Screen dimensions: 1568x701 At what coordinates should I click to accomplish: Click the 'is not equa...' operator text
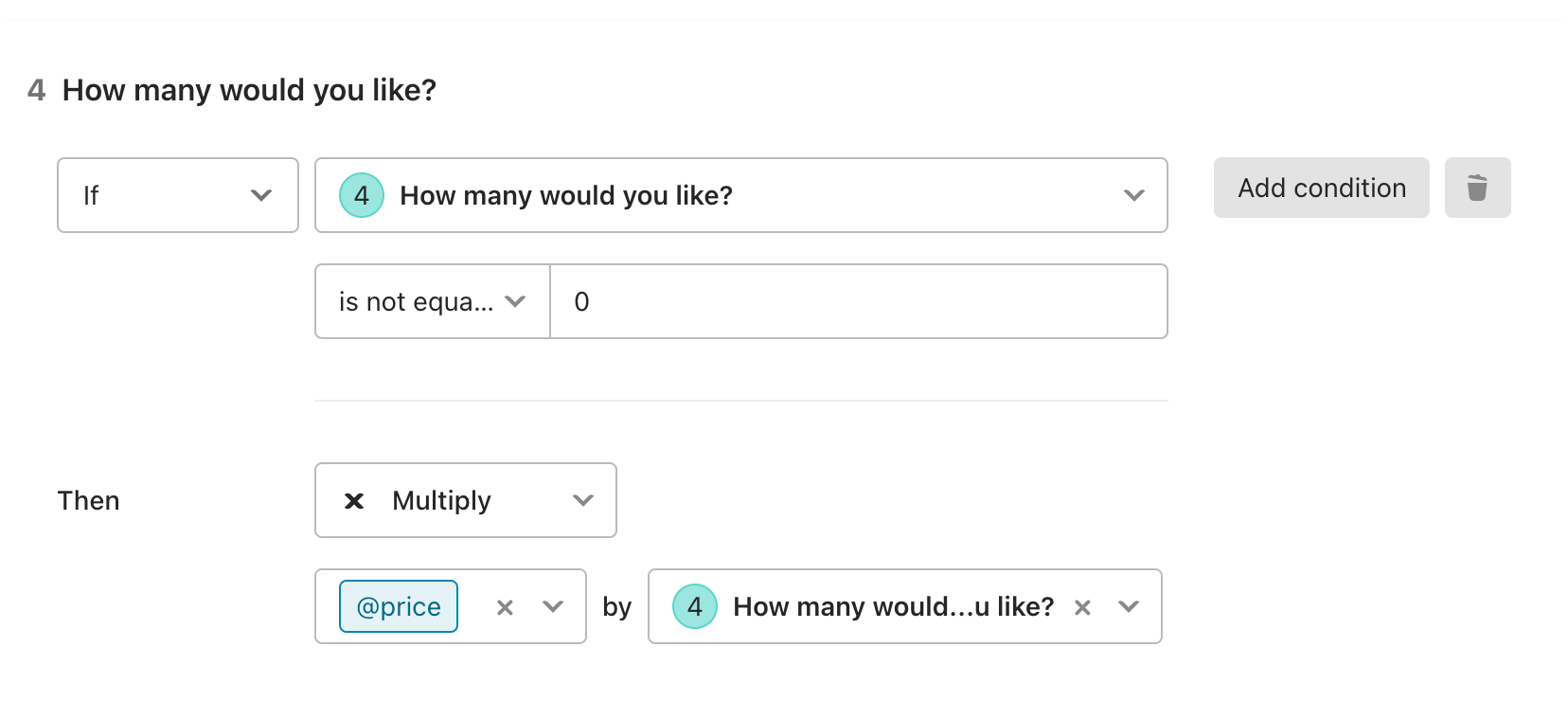[417, 301]
